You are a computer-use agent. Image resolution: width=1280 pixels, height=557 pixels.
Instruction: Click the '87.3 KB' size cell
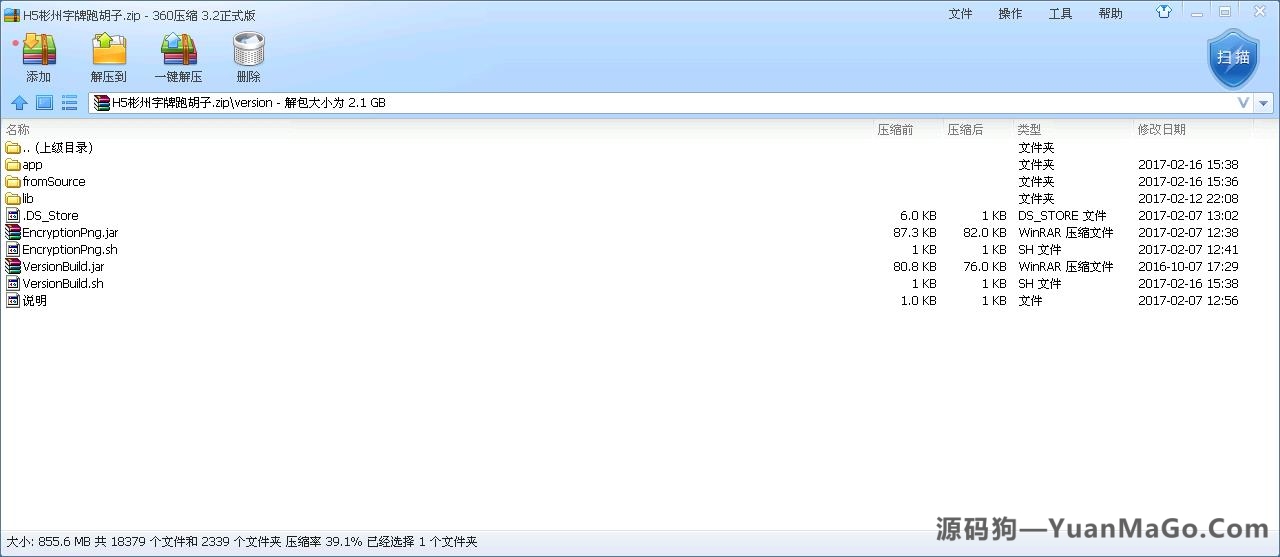(x=915, y=232)
